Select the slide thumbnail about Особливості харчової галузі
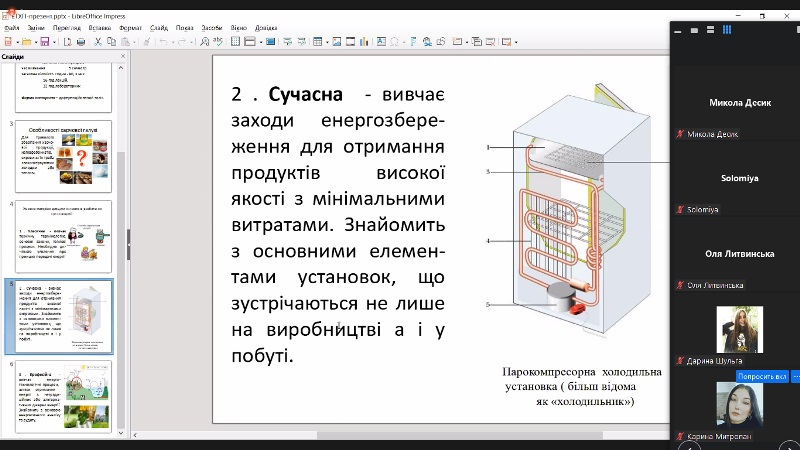800x450 pixels. point(64,156)
